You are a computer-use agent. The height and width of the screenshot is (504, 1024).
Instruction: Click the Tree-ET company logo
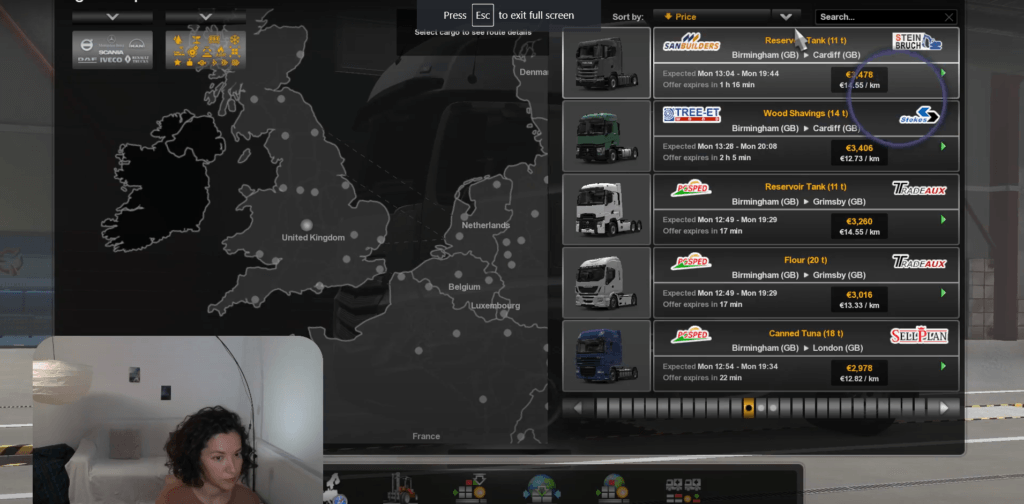(691, 115)
